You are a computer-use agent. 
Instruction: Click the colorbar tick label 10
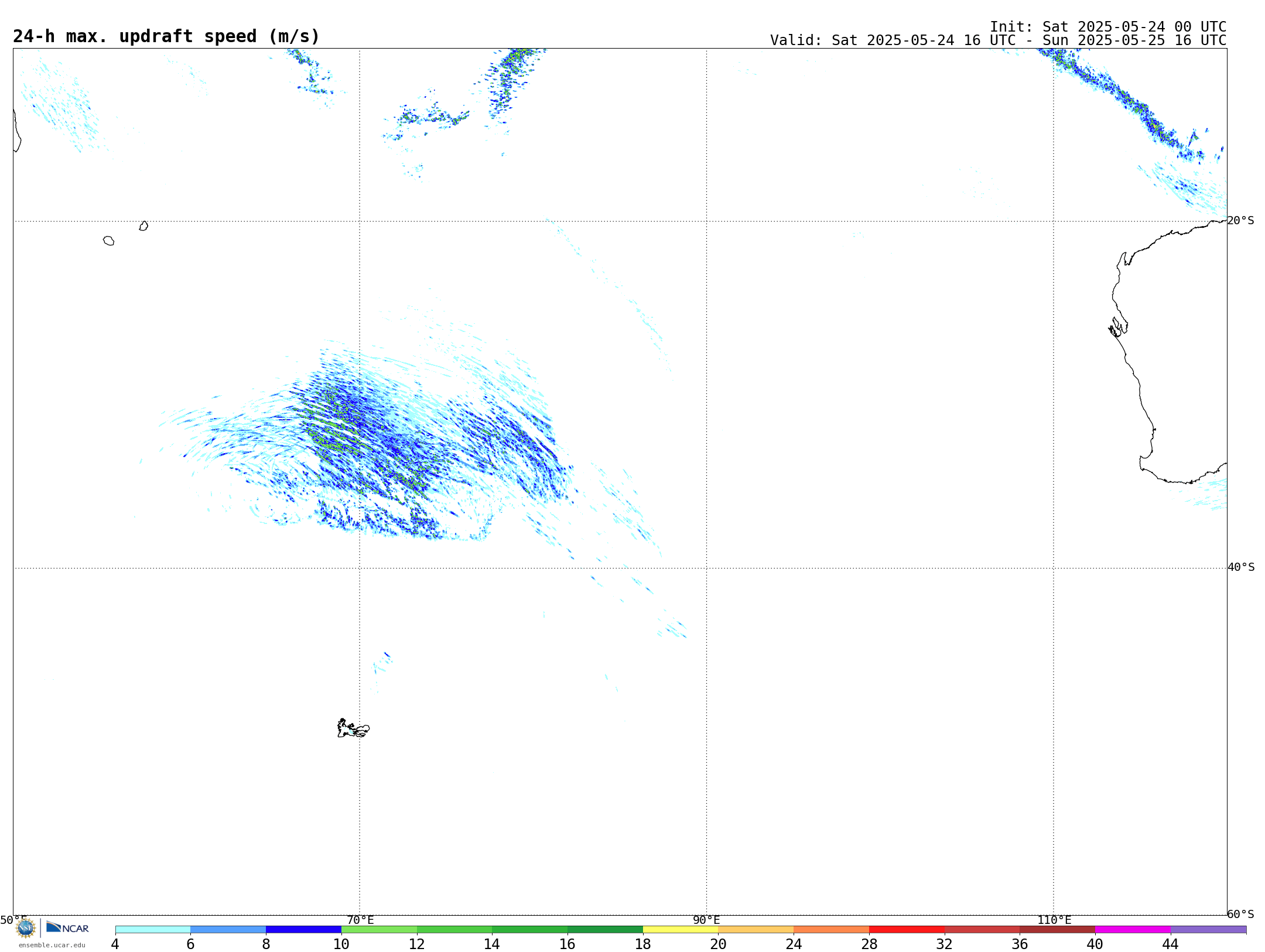coord(341,944)
